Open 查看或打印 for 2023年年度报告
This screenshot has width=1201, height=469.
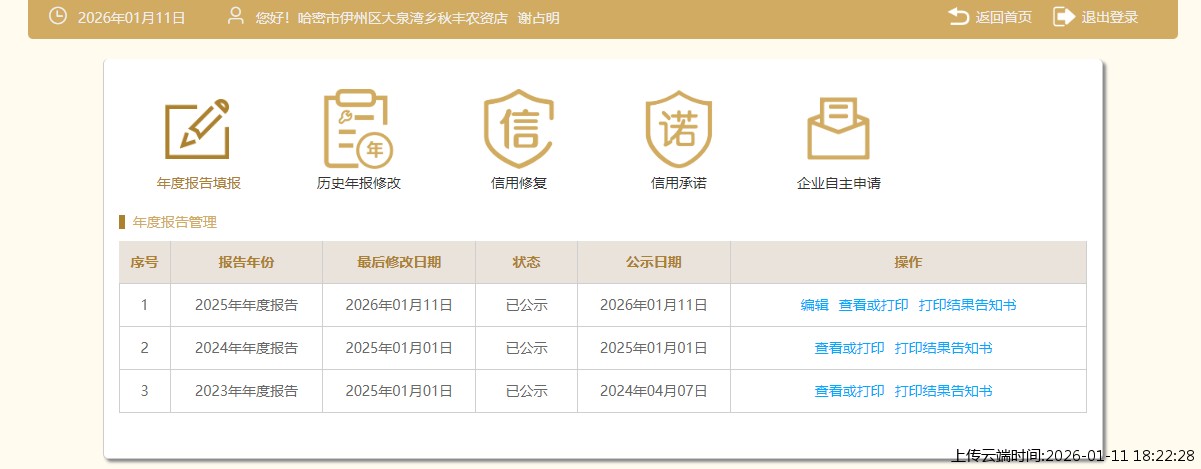tap(849, 391)
